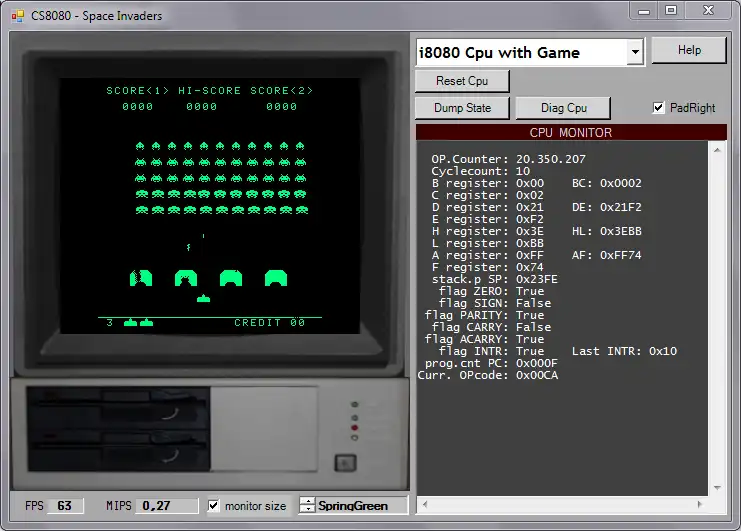Viewport: 741px width, 531px height.
Task: Click the prog.cnt PC: 0x000F line
Action: click(491, 363)
